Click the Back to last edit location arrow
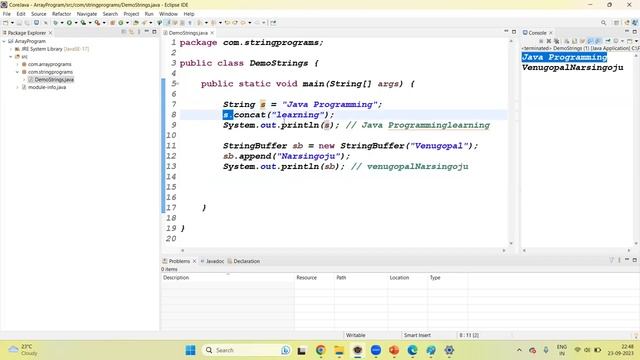The image size is (640, 360). pyautogui.click(x=227, y=23)
